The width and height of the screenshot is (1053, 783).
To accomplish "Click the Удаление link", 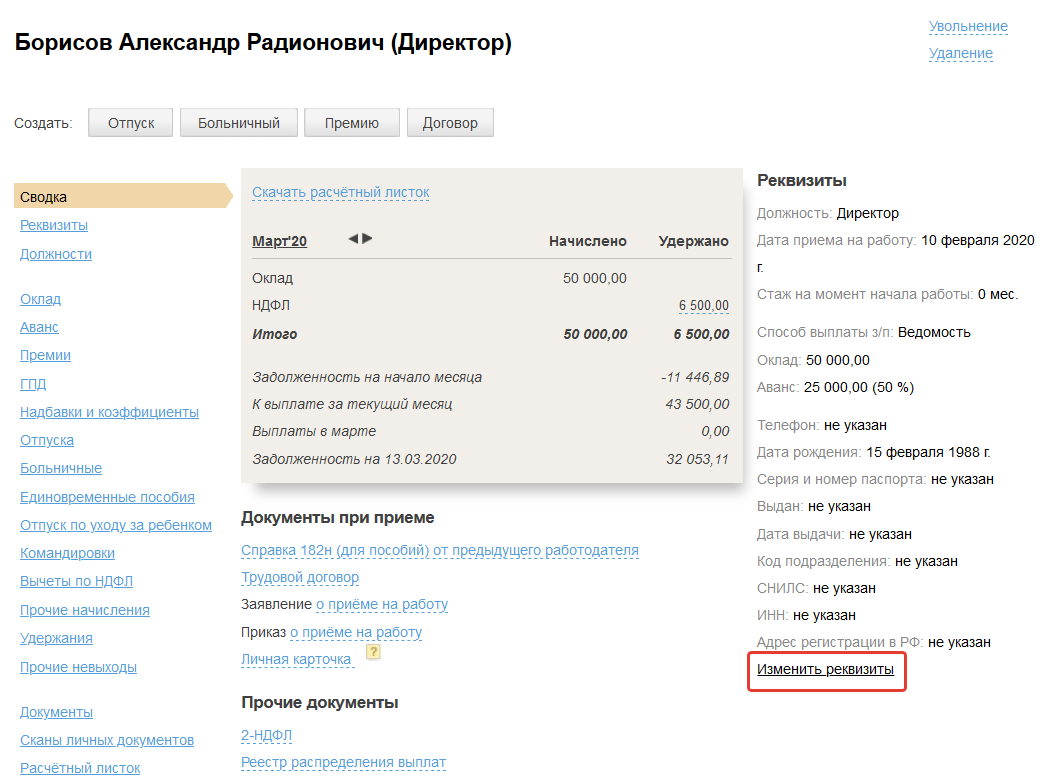I will tap(960, 53).
